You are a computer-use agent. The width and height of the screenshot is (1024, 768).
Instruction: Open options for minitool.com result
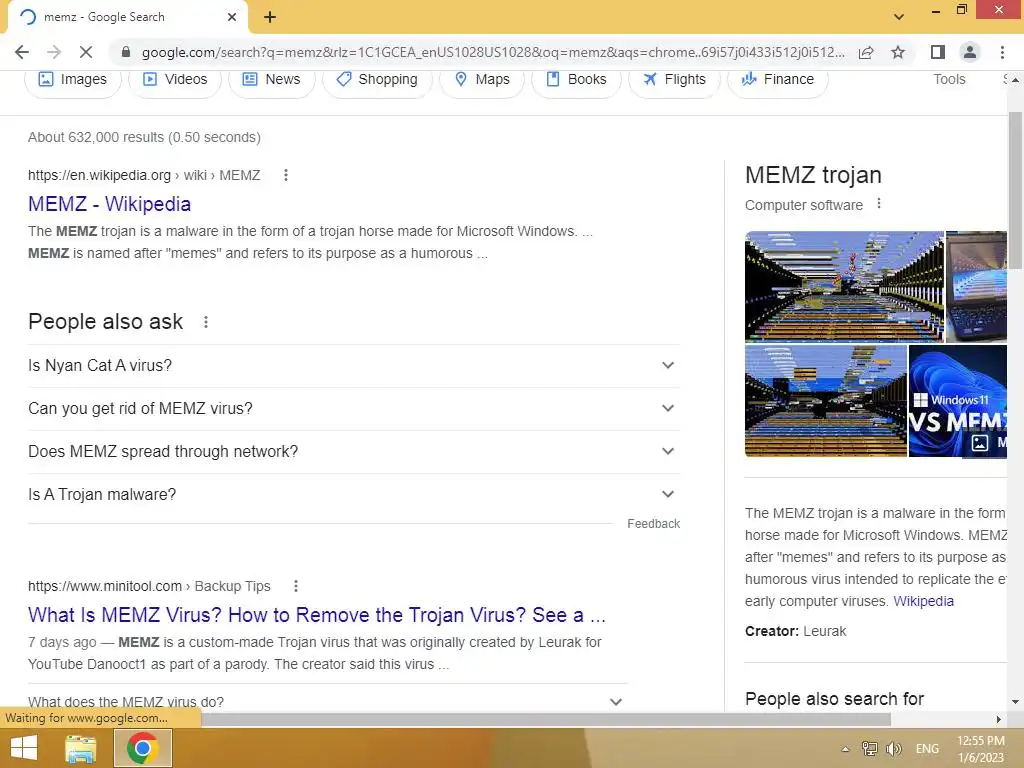(x=296, y=586)
